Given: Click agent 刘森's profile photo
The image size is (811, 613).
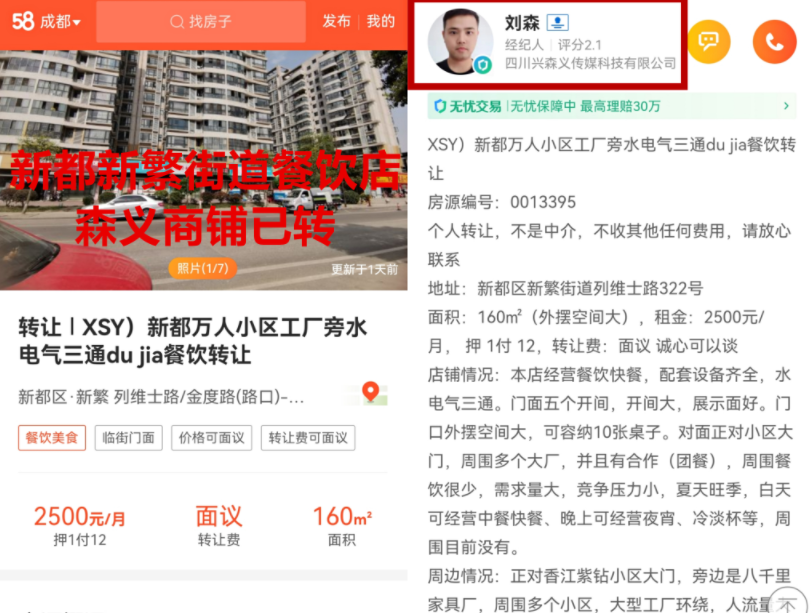Looking at the screenshot, I should coord(460,41).
